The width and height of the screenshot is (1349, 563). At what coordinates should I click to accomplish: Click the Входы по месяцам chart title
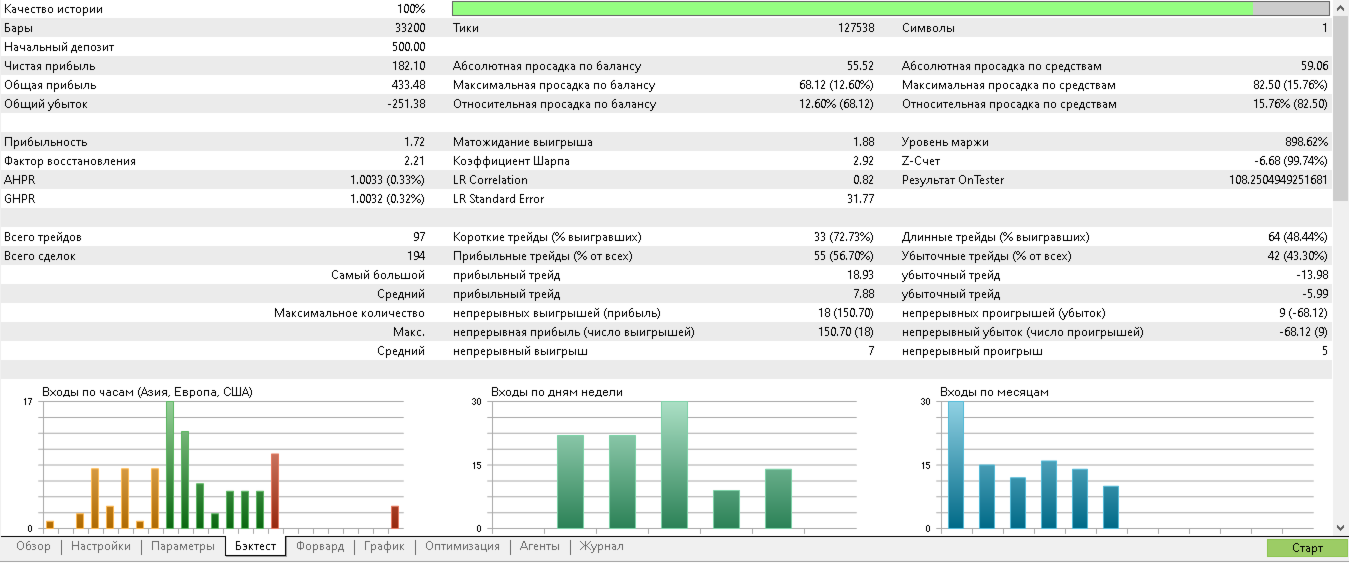995,392
